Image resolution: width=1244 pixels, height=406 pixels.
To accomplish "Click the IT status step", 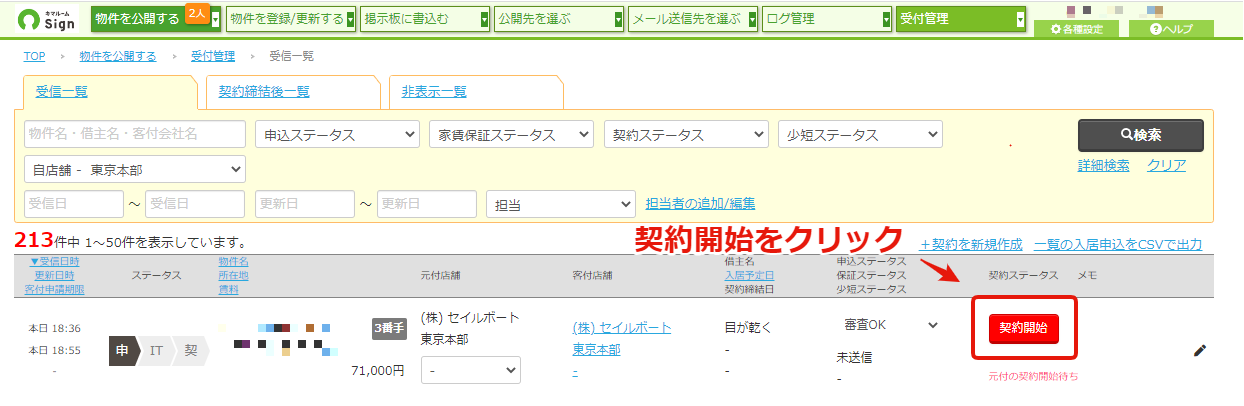I will point(156,350).
